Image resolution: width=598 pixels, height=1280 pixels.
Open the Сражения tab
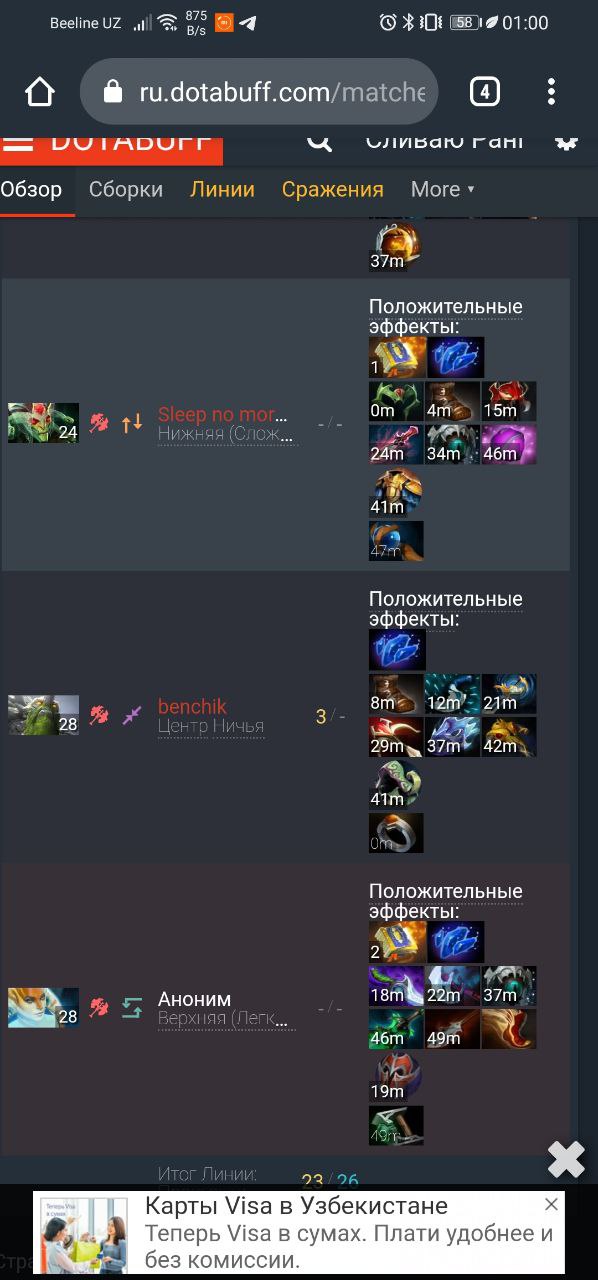[333, 189]
